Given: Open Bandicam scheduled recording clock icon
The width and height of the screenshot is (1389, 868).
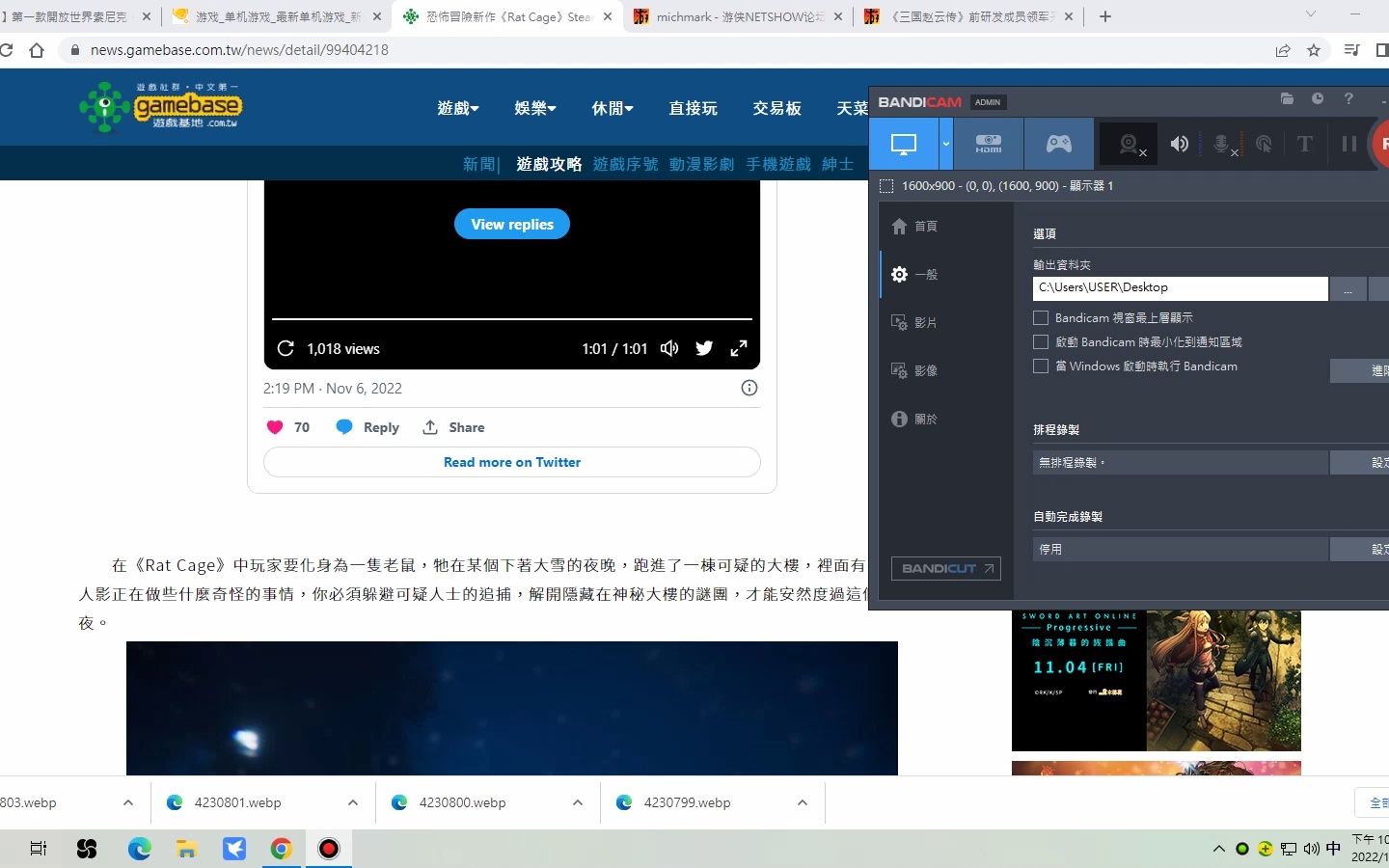Looking at the screenshot, I should [1318, 98].
